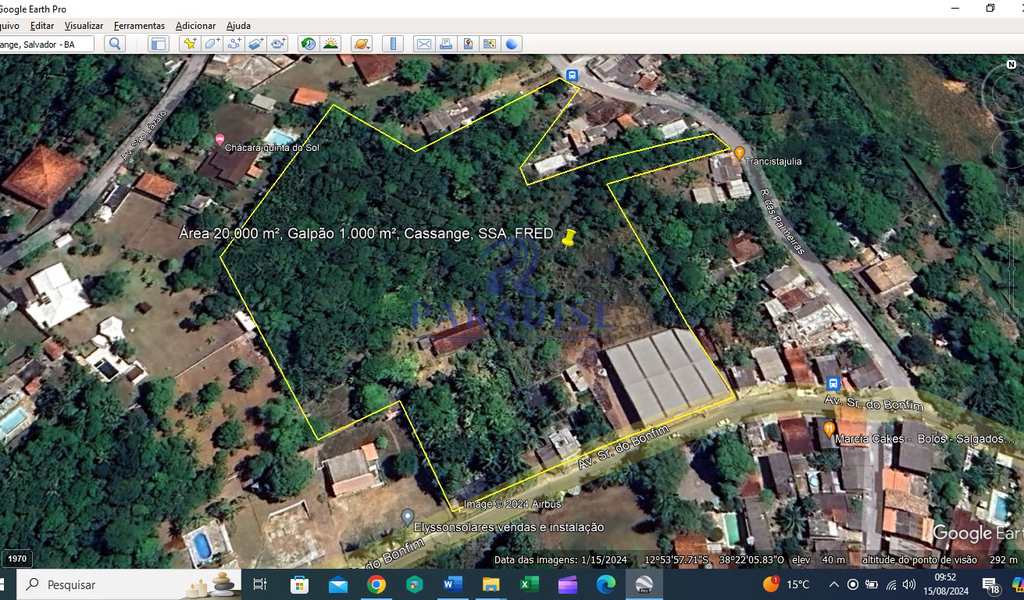Toggle the sidebar panel icon
The width and height of the screenshot is (1024, 600).
click(159, 44)
